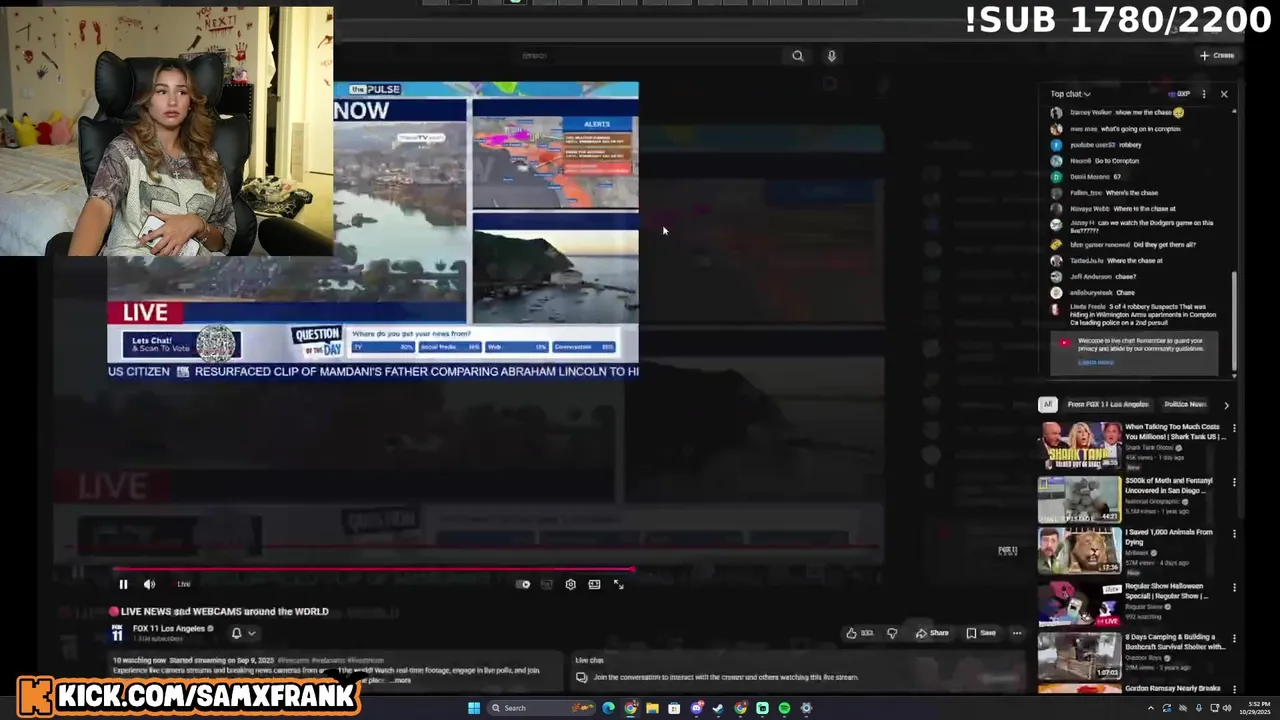
Task: Click the taskbar Search box
Action: click(539, 708)
